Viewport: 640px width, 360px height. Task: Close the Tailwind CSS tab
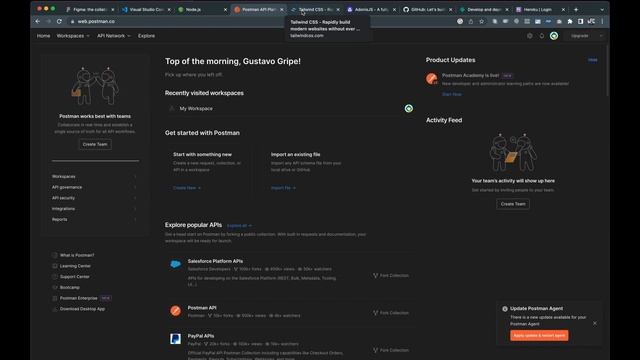(338, 9)
